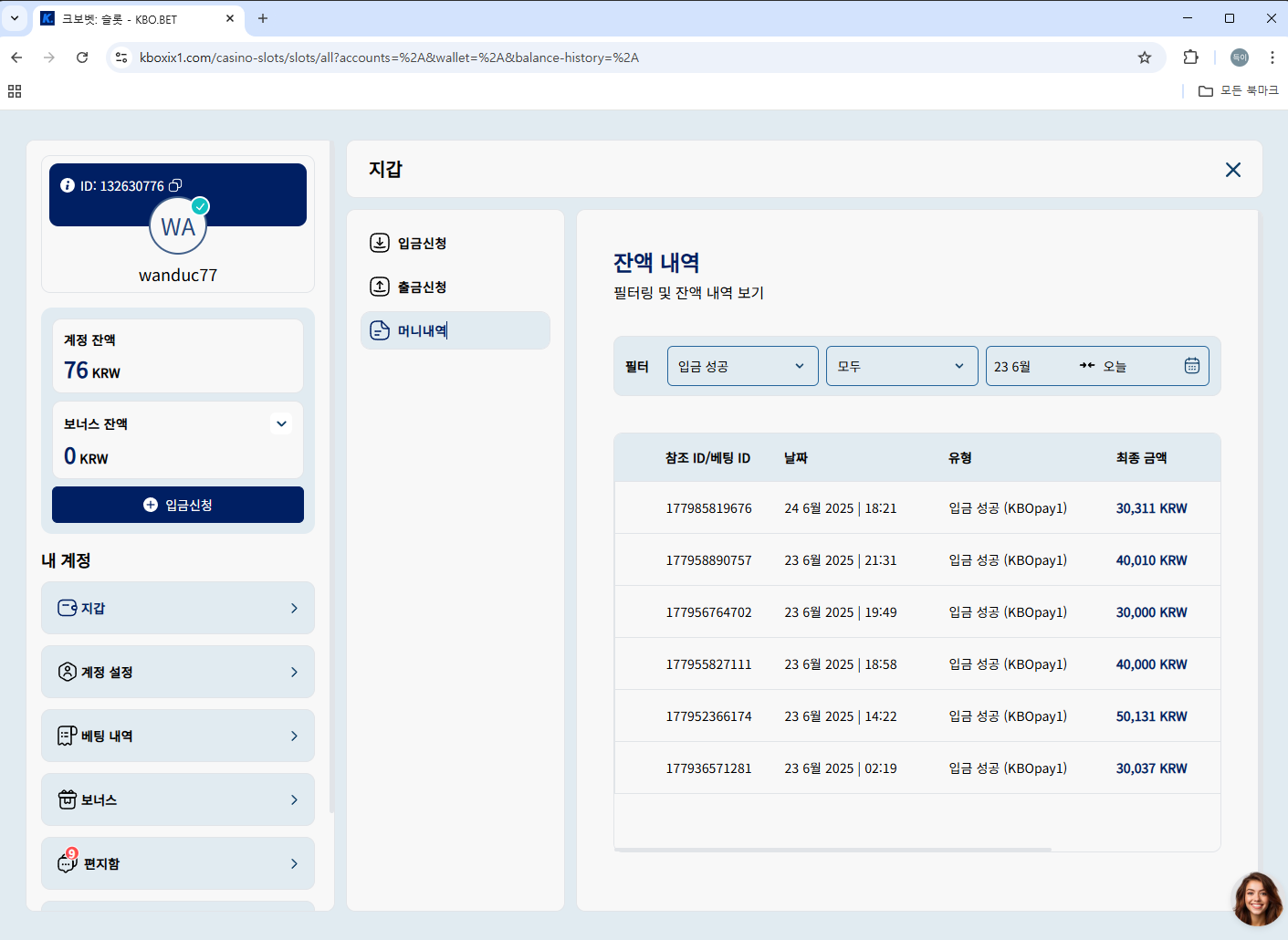Click the gift box icon beside 보너스
This screenshot has width=1288, height=940.
[x=68, y=799]
